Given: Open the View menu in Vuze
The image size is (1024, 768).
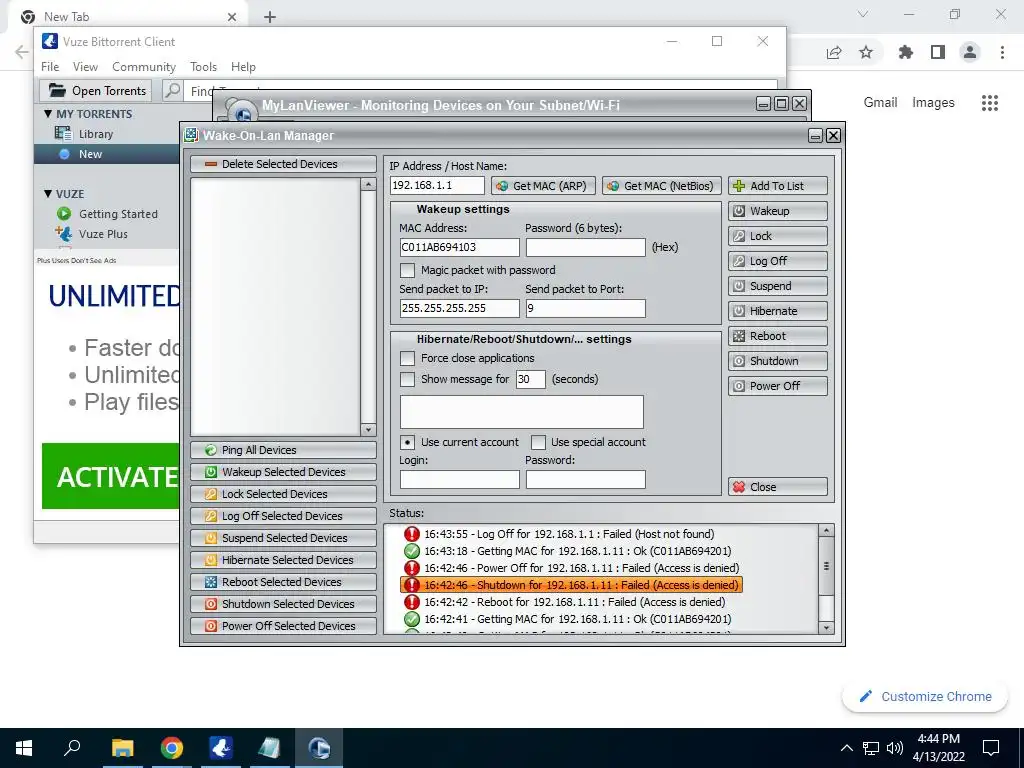Looking at the screenshot, I should coord(85,67).
